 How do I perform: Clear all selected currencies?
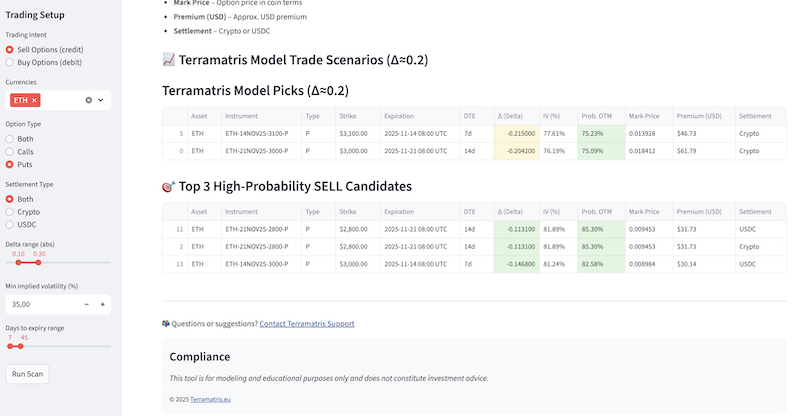(88, 100)
